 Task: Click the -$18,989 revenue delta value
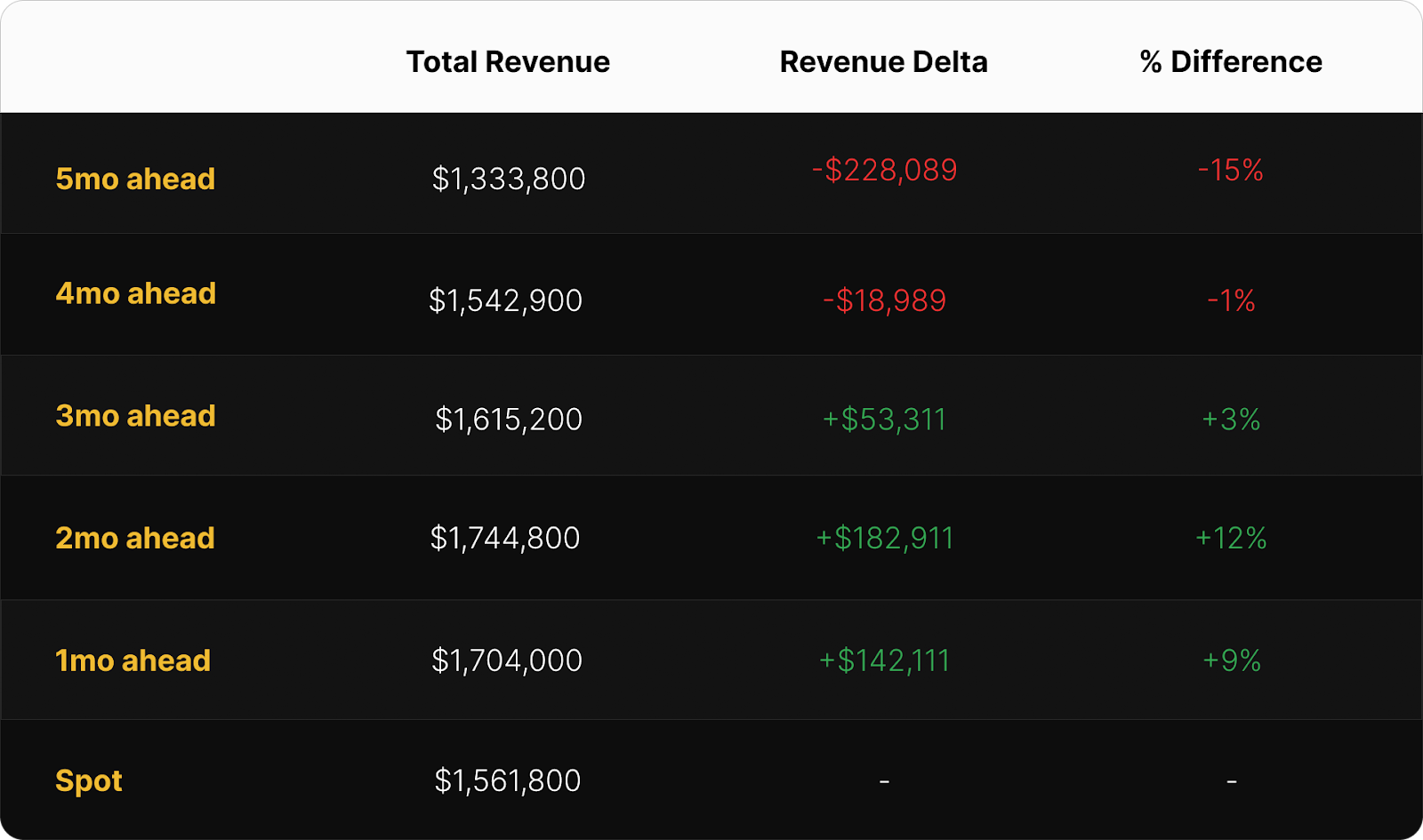pos(884,300)
